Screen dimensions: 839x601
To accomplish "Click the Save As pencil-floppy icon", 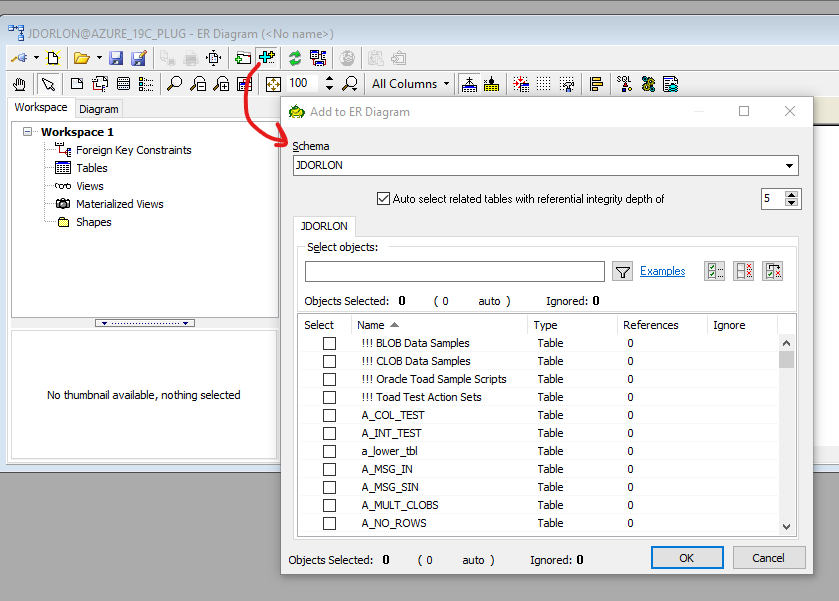I will pyautogui.click(x=139, y=58).
